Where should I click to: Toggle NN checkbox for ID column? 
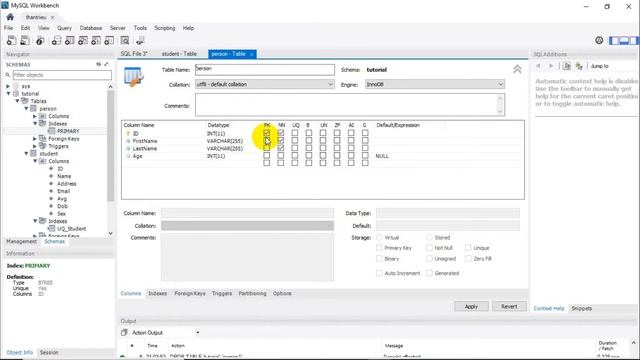(x=281, y=133)
